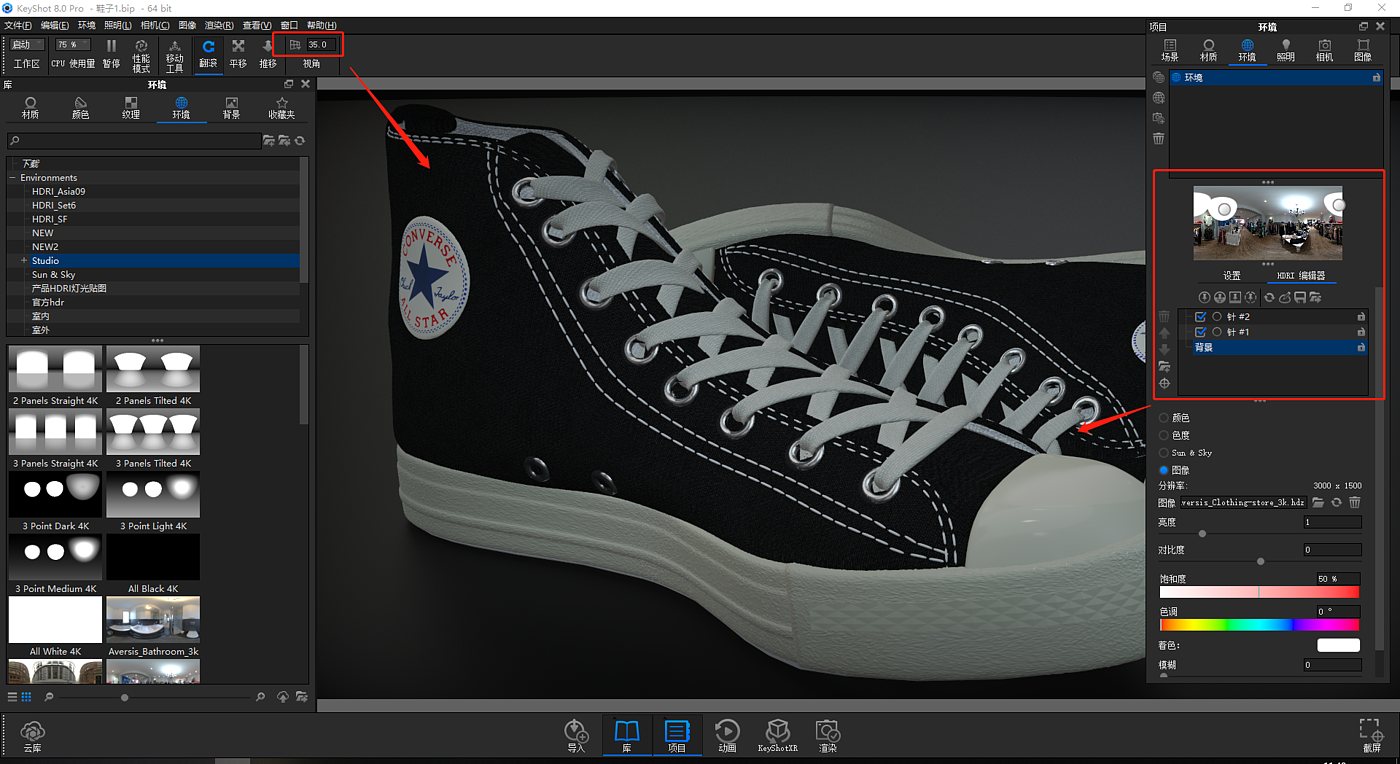The width and height of the screenshot is (1400, 764).
Task: Open the Render (渲染) dialog
Action: point(827,735)
